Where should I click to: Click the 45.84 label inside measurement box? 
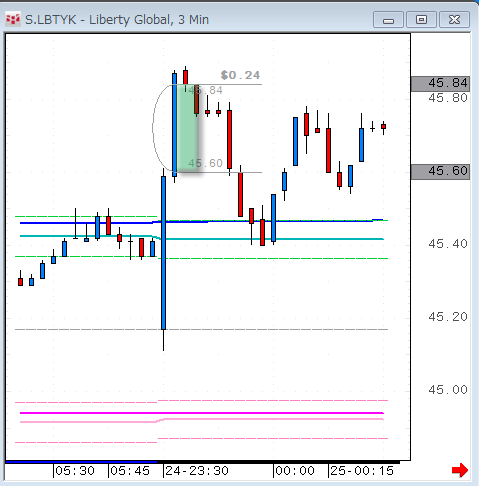[x=205, y=90]
